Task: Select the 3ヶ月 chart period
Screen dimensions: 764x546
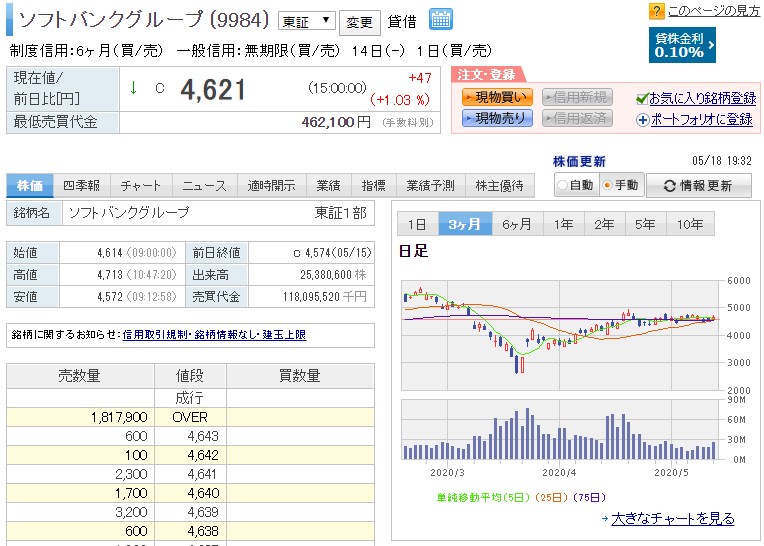Action: point(465,224)
